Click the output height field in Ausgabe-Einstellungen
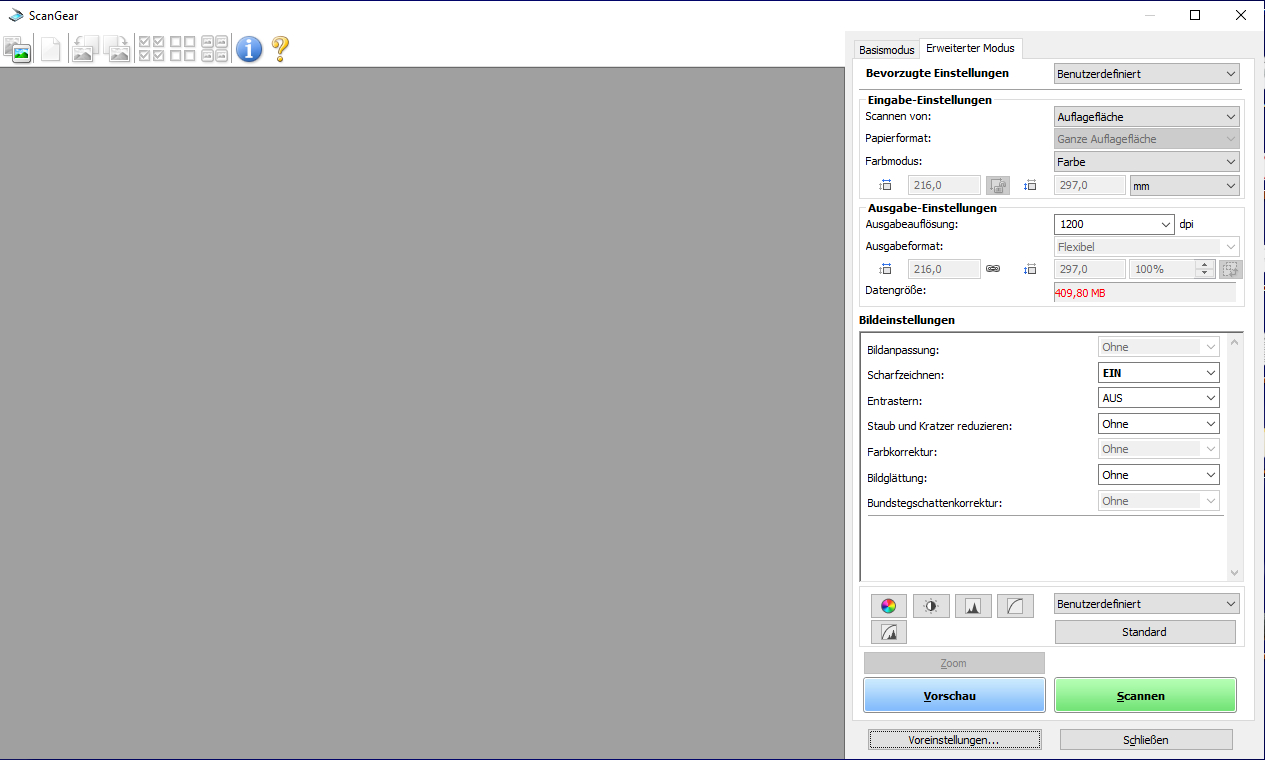Screen dimensions: 1265x760 coord(1089,269)
